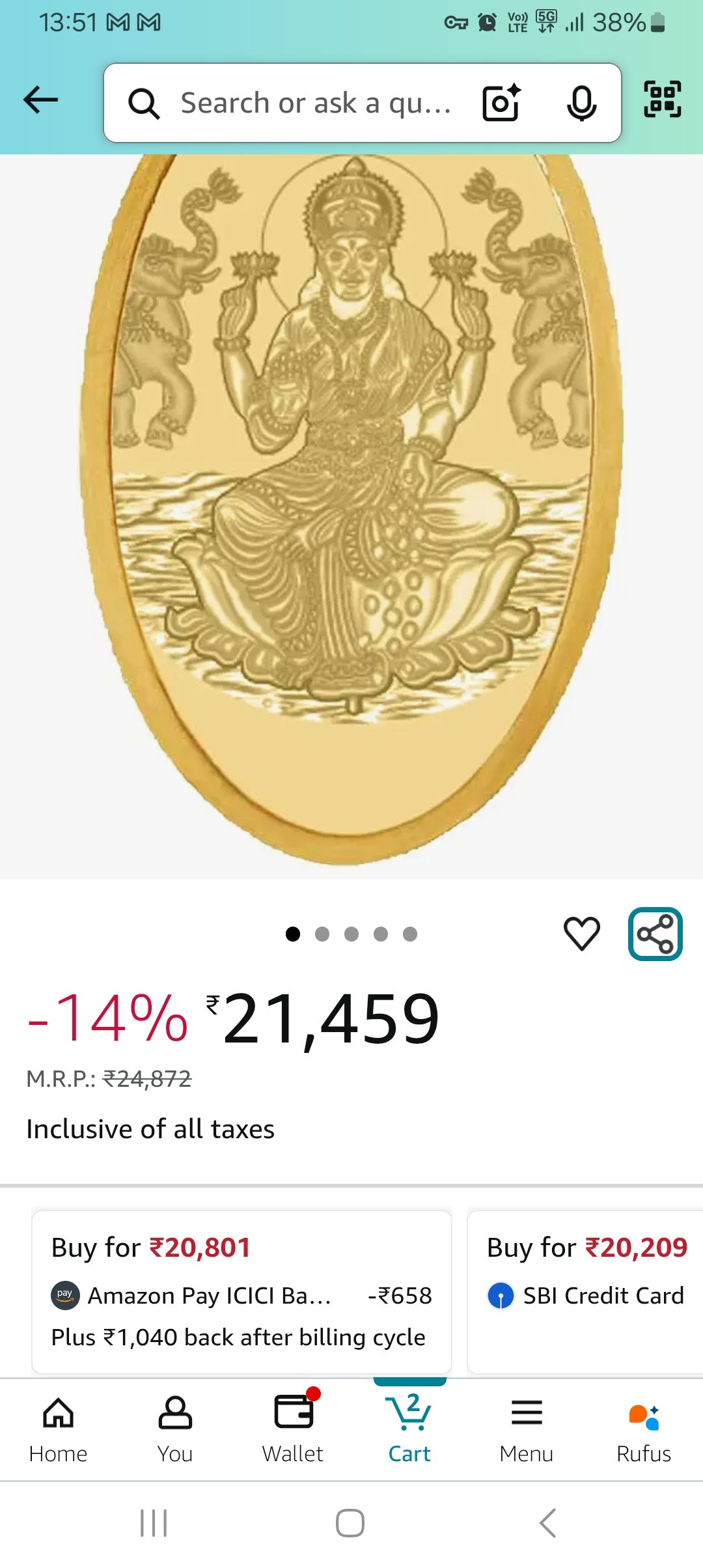Select the fifth image carousel dot
This screenshot has height=1568, width=703.
tap(410, 934)
